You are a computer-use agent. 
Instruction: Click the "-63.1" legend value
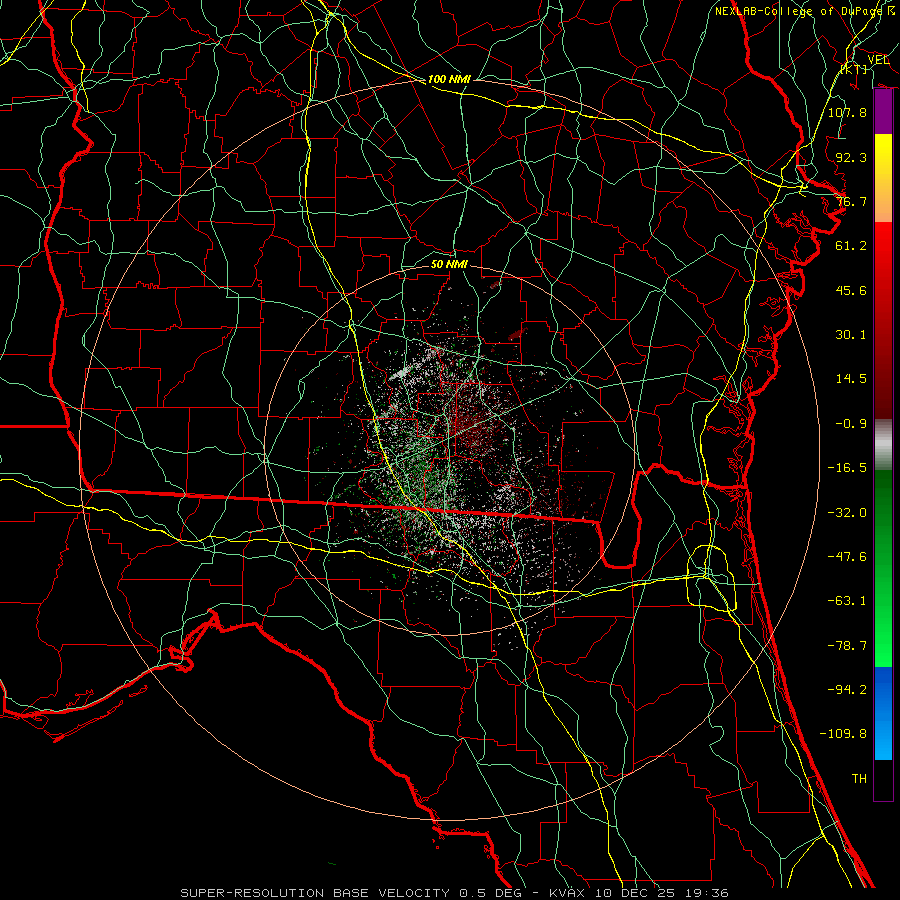coord(847,601)
